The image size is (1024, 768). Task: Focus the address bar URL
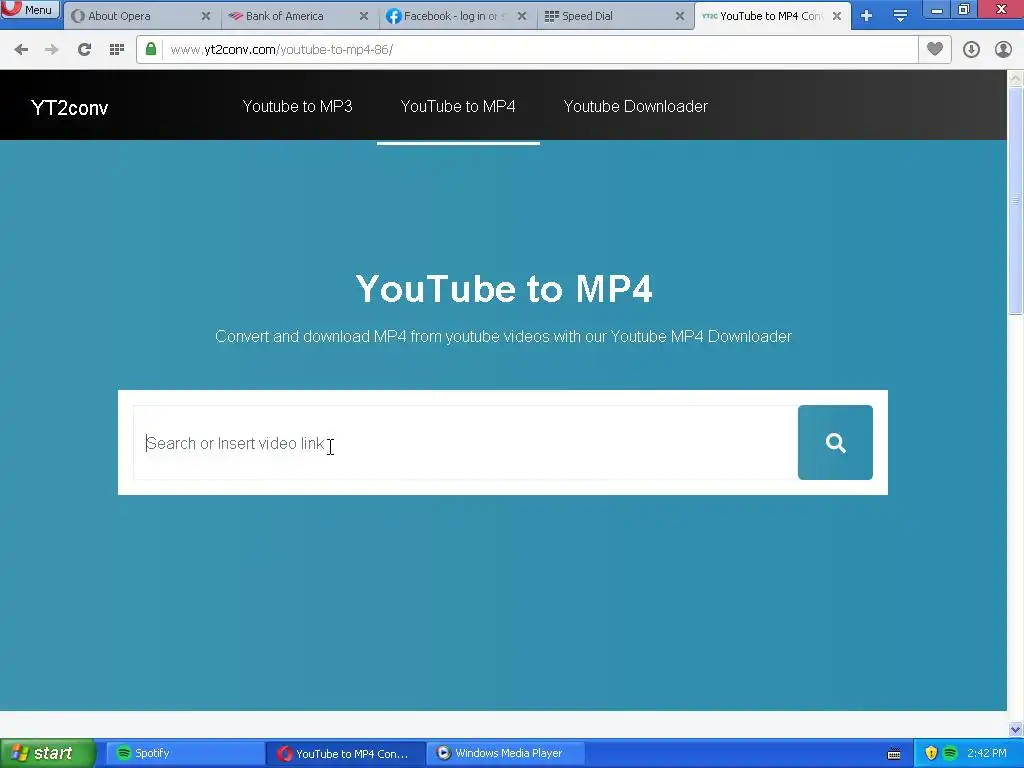pos(539,50)
